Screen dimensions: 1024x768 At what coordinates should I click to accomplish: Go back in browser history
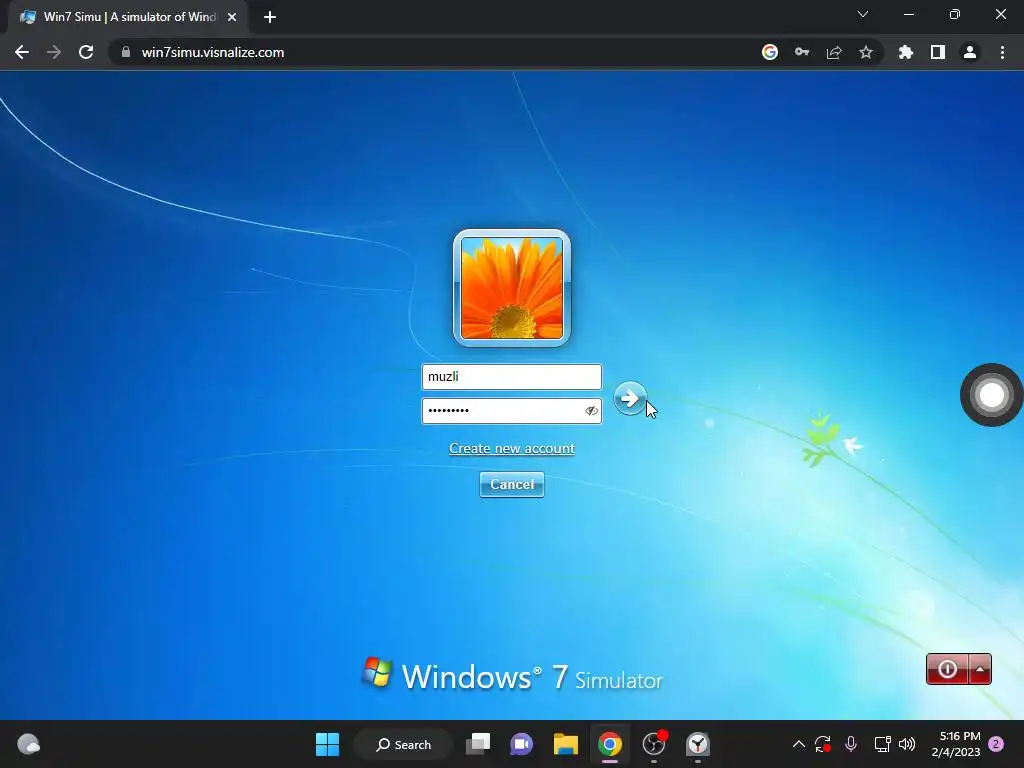point(22,52)
